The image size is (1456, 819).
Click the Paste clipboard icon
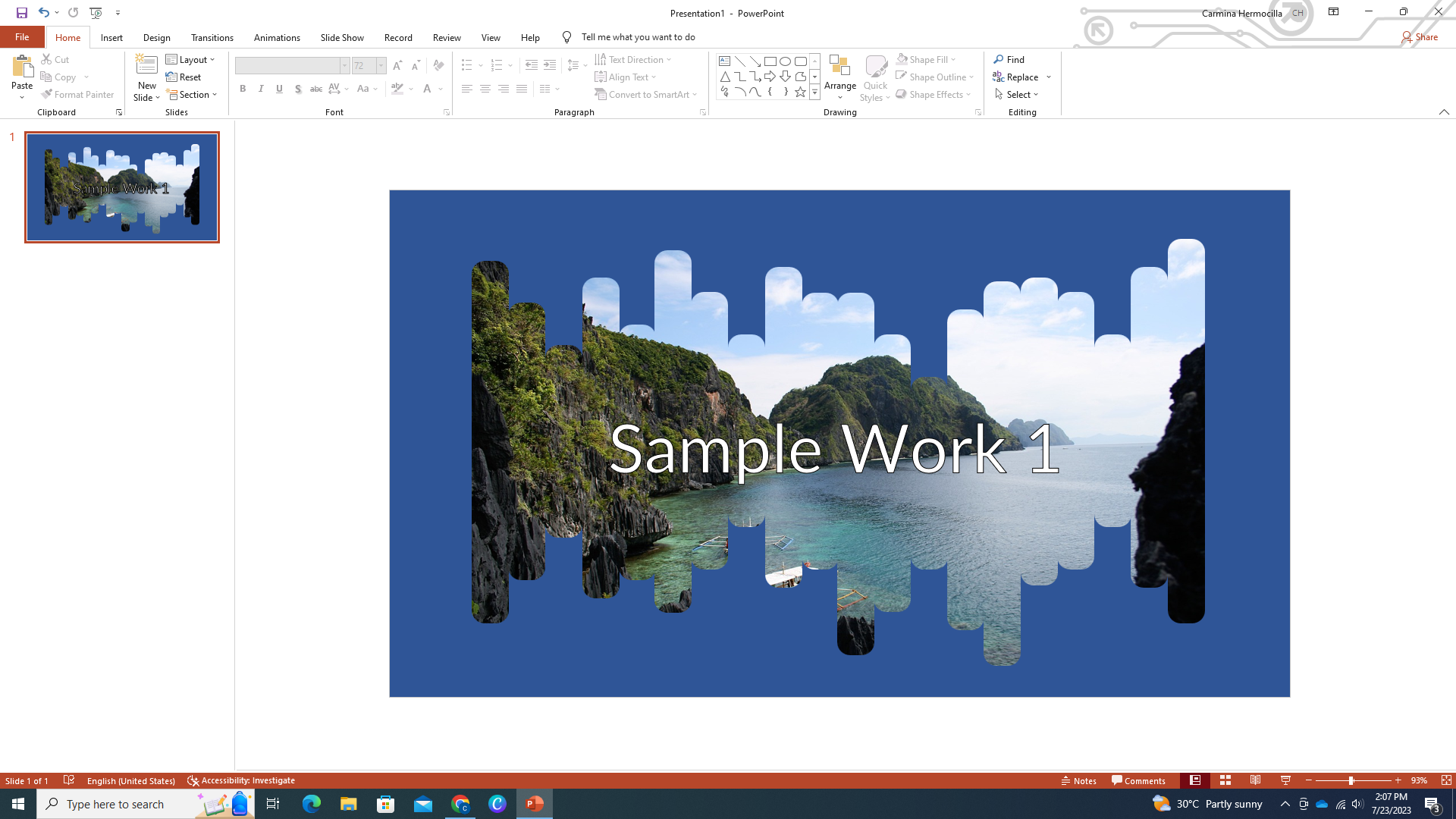coord(22,67)
